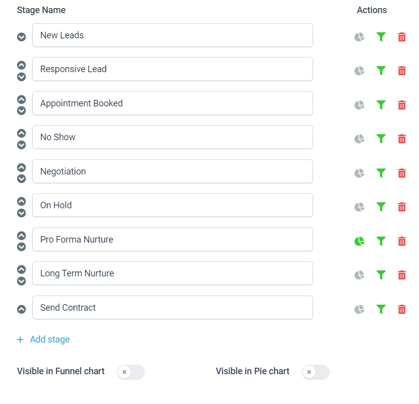Viewport: 419px width, 404px height.
Task: Click the funnel icon for Responsive Lead
Action: click(381, 71)
